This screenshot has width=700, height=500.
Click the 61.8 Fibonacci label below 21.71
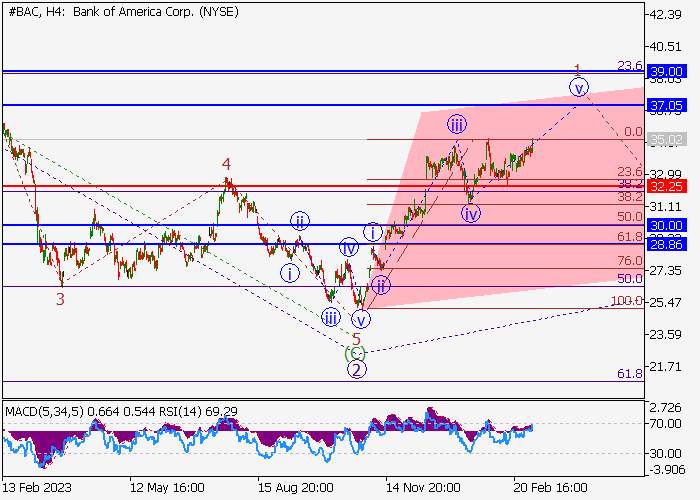(x=630, y=374)
